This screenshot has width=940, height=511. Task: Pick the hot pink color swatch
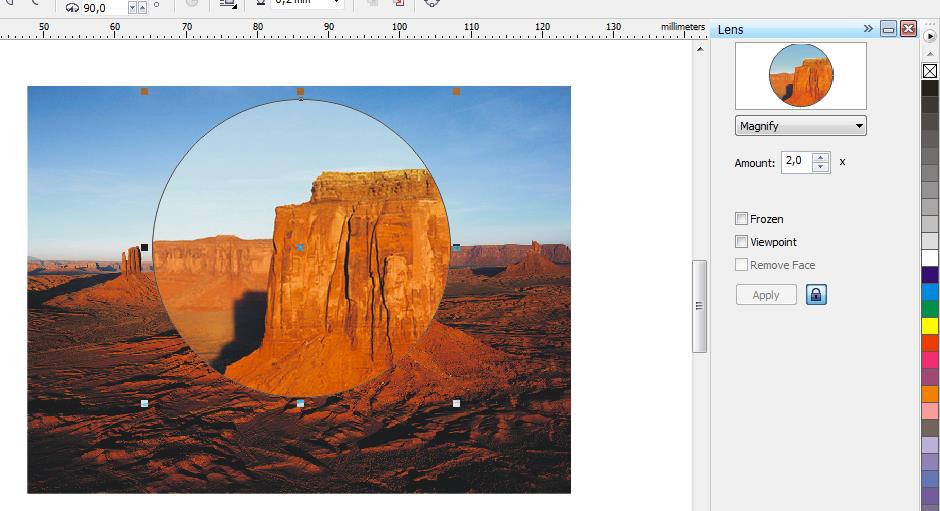(930, 360)
